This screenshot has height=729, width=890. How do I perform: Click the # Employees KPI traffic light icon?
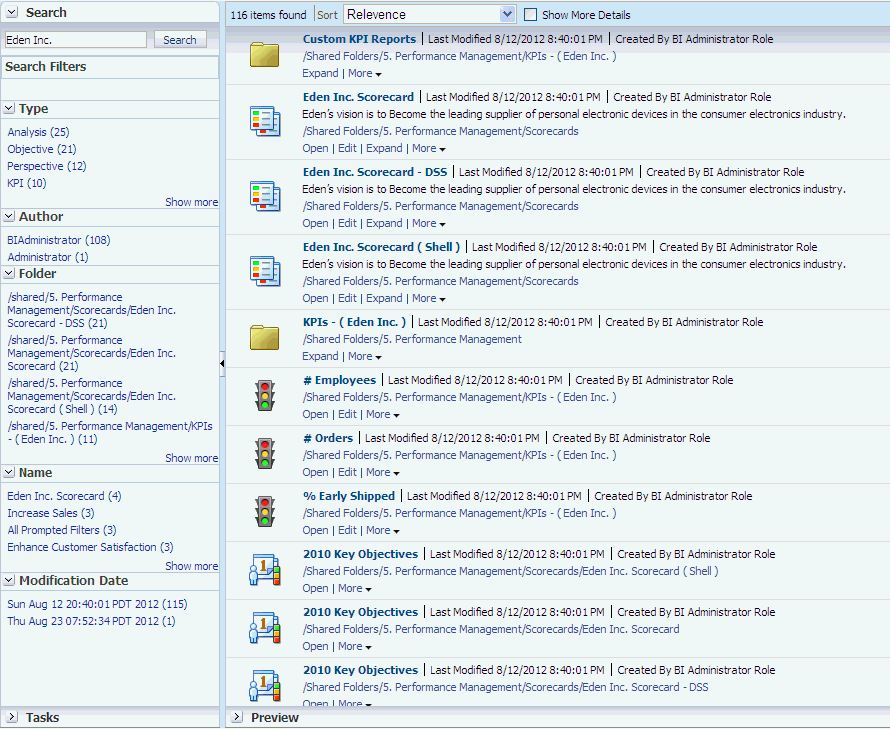coord(264,396)
